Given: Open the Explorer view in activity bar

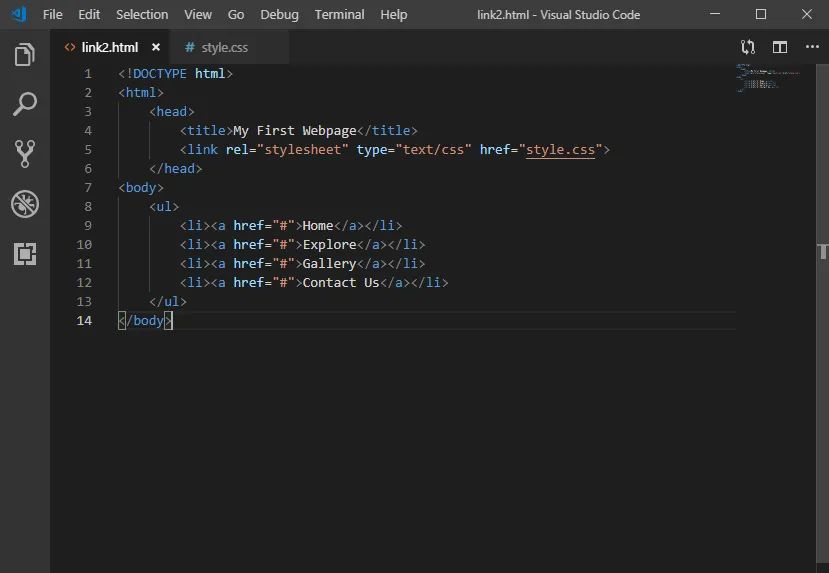Looking at the screenshot, I should point(24,54).
